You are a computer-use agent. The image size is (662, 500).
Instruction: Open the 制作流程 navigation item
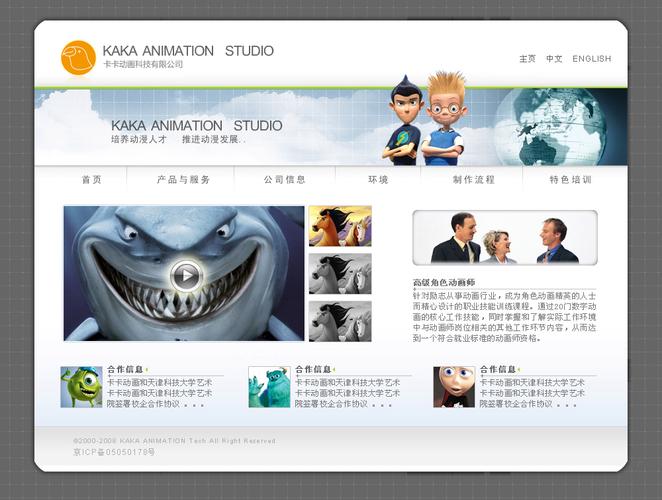click(474, 180)
